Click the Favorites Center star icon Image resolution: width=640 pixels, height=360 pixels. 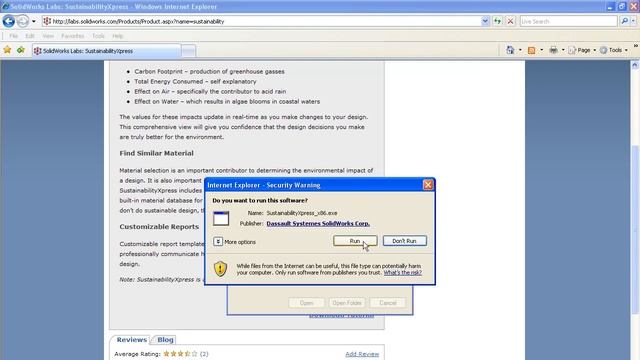click(x=7, y=50)
